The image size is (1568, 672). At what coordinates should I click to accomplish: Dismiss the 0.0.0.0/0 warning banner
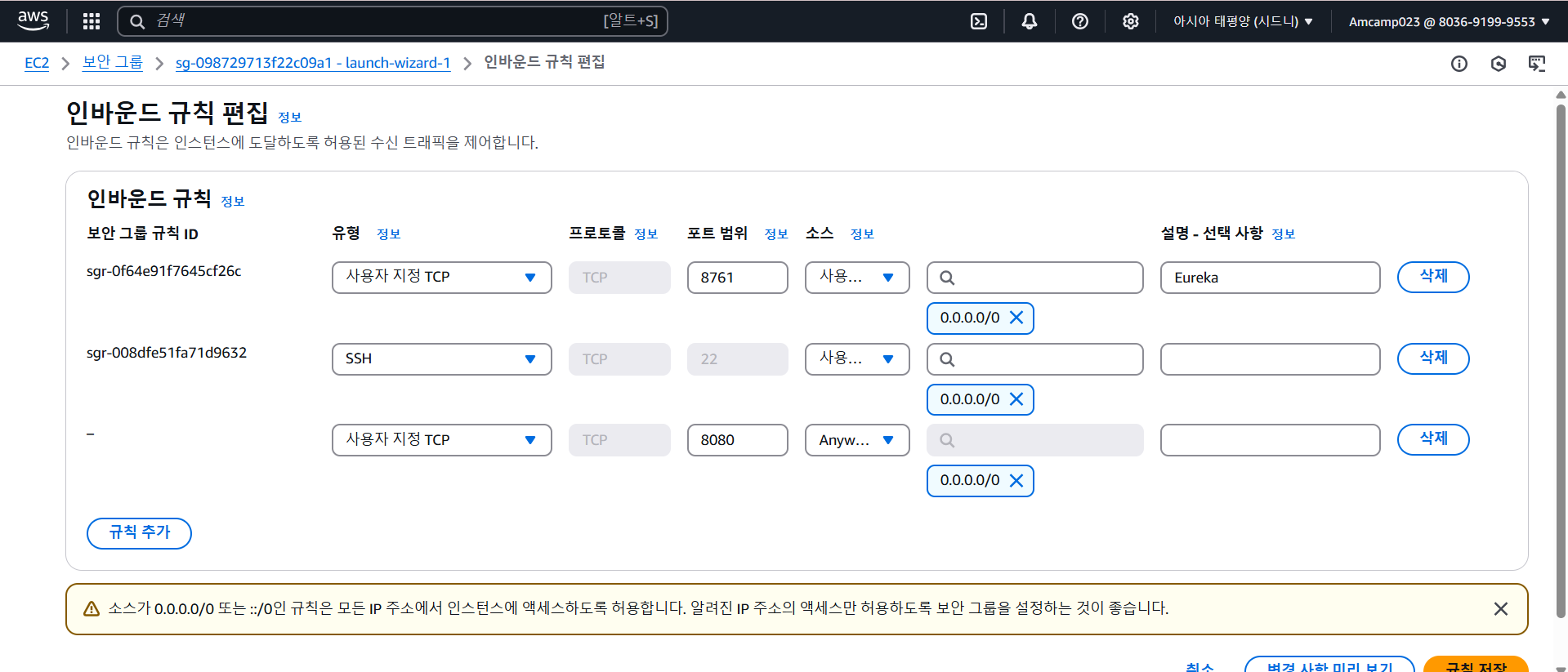[1501, 608]
